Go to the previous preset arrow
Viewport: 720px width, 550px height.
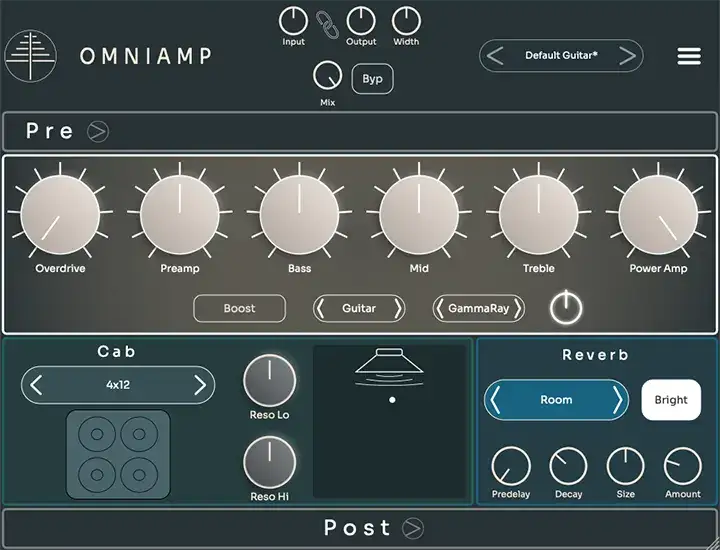click(495, 56)
